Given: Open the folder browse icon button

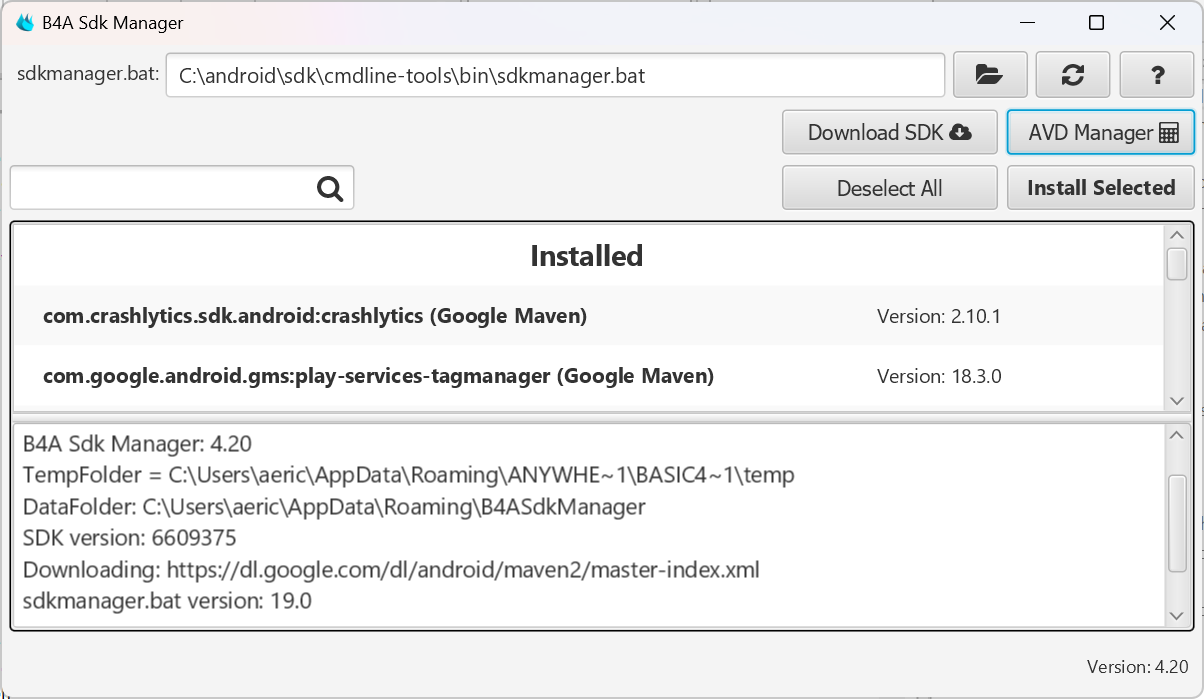Looking at the screenshot, I should click(990, 75).
